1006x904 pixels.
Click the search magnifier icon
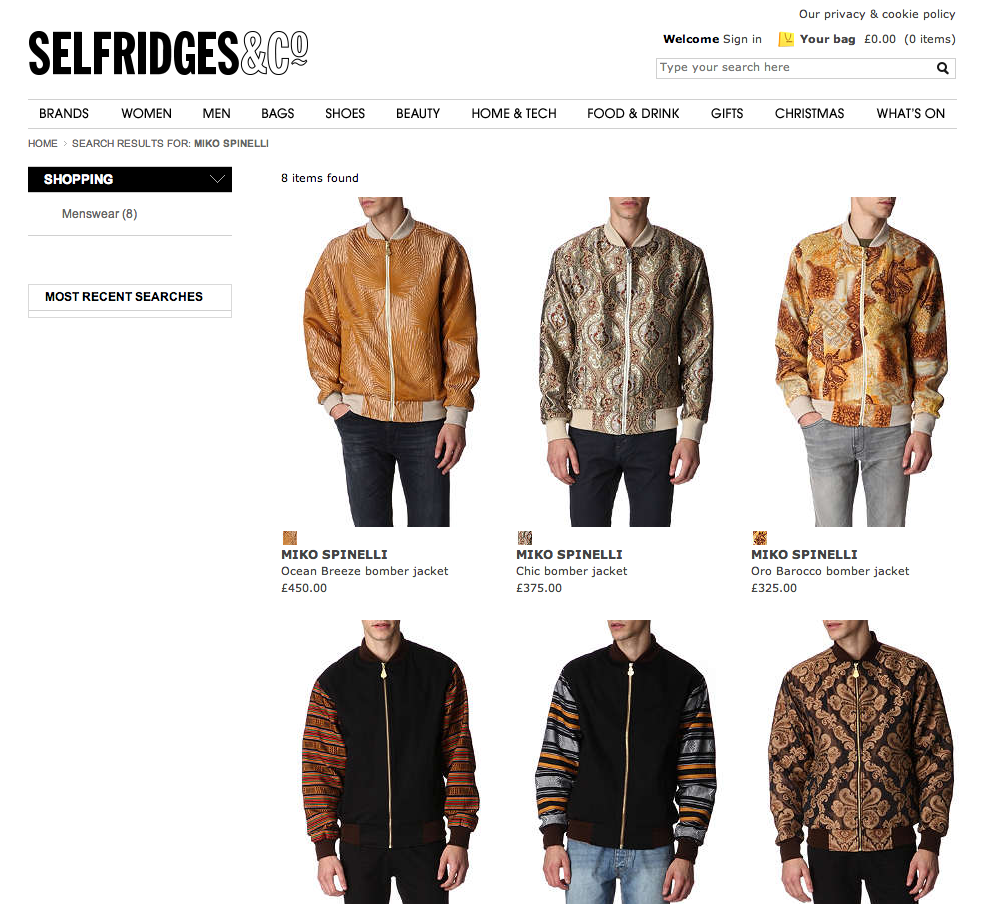[x=942, y=68]
